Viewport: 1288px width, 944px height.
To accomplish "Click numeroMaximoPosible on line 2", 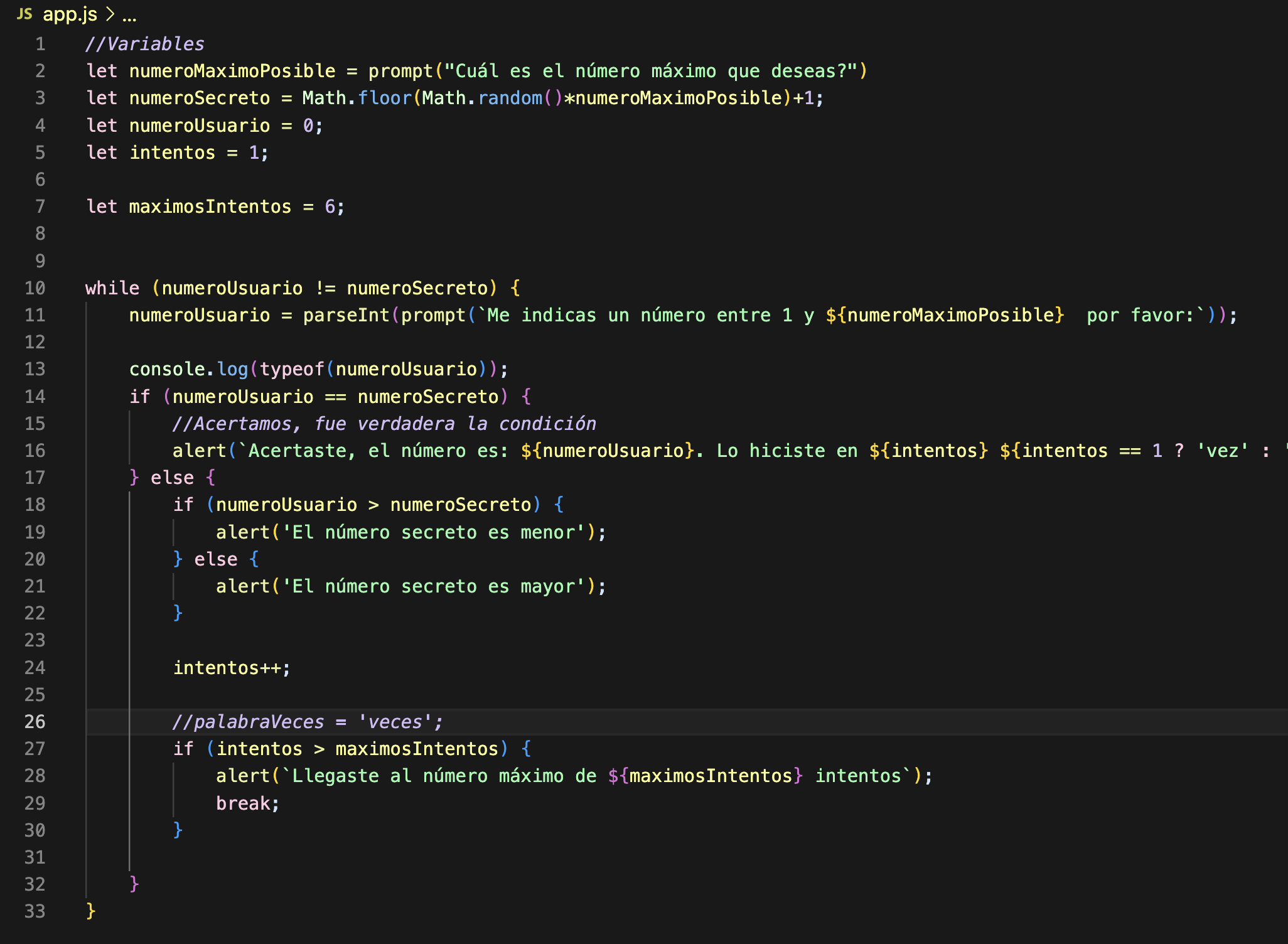I will pos(232,71).
